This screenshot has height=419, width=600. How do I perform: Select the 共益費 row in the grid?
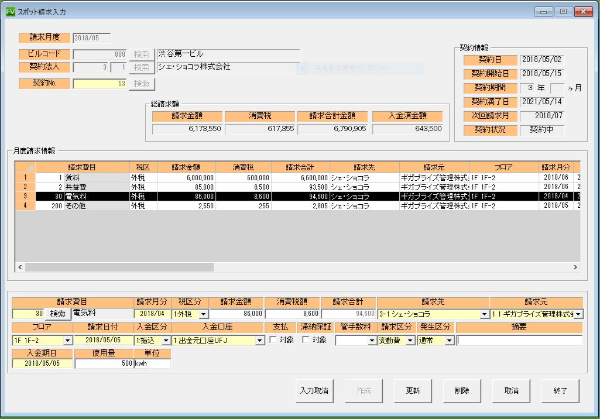point(298,187)
